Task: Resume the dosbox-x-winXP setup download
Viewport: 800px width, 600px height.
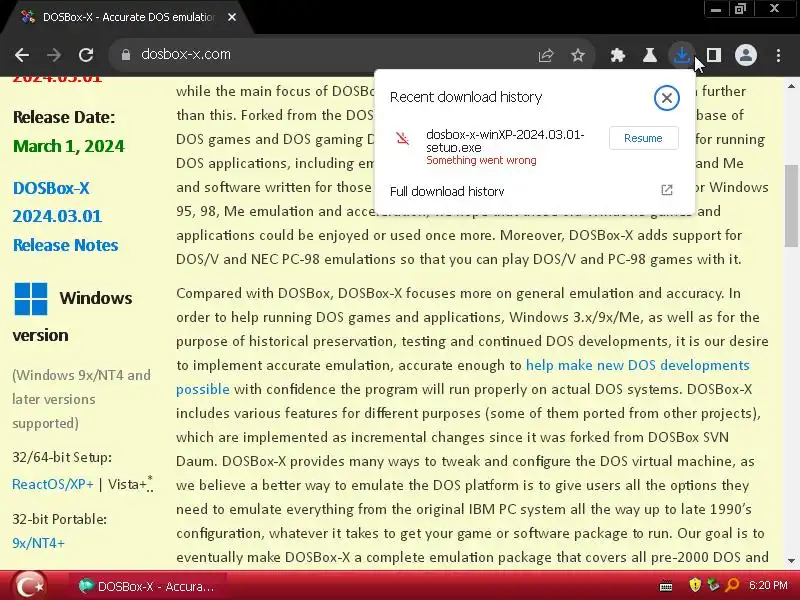Action: point(643,138)
